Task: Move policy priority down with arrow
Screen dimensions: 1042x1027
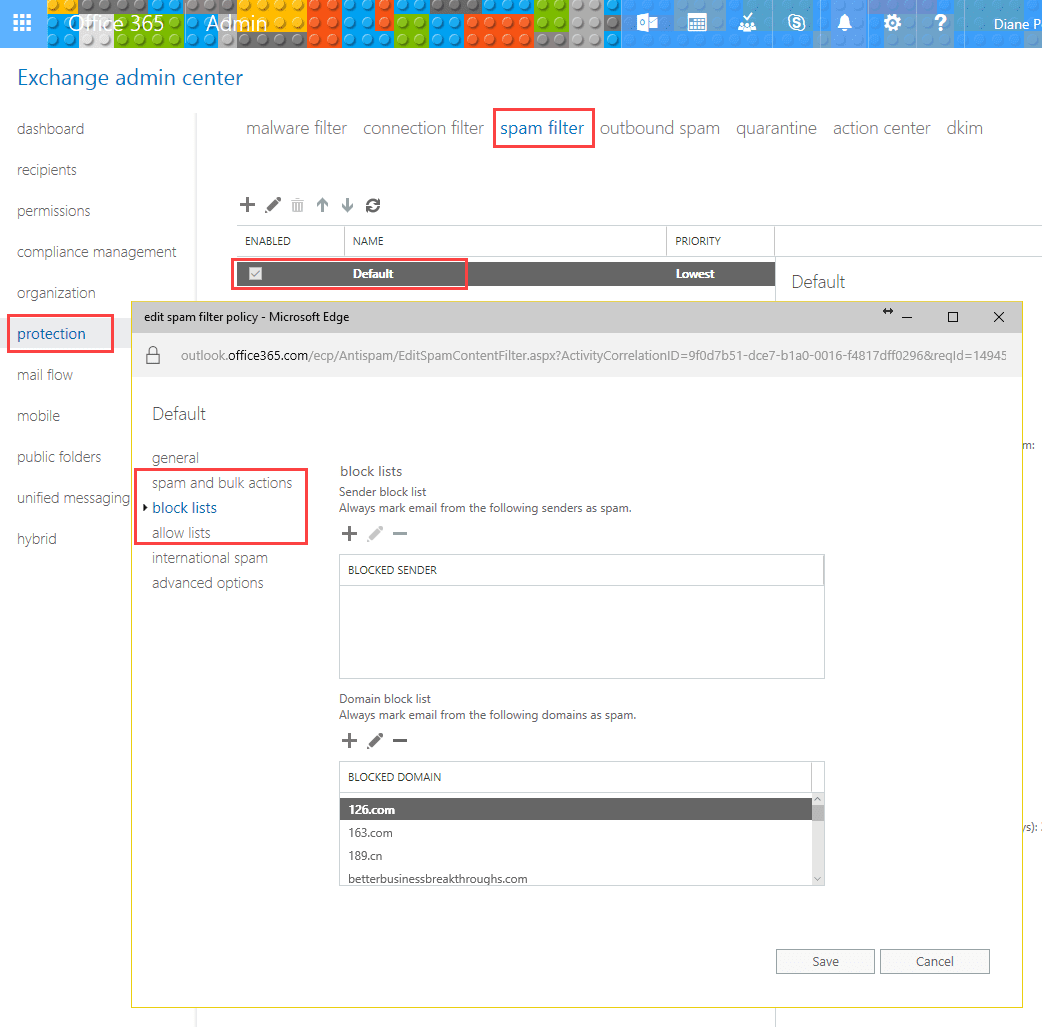Action: [348, 205]
